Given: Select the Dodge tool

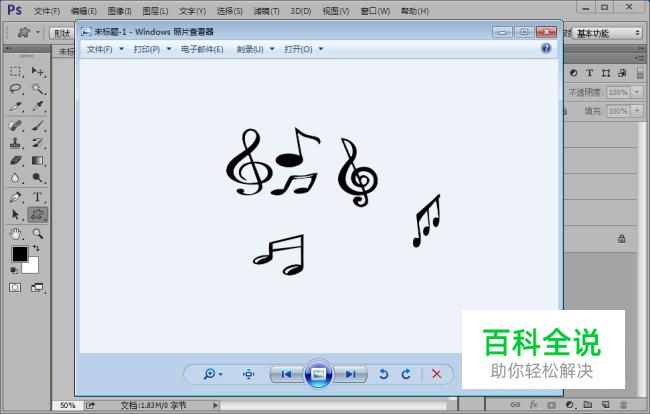Looking at the screenshot, I should [x=38, y=178].
